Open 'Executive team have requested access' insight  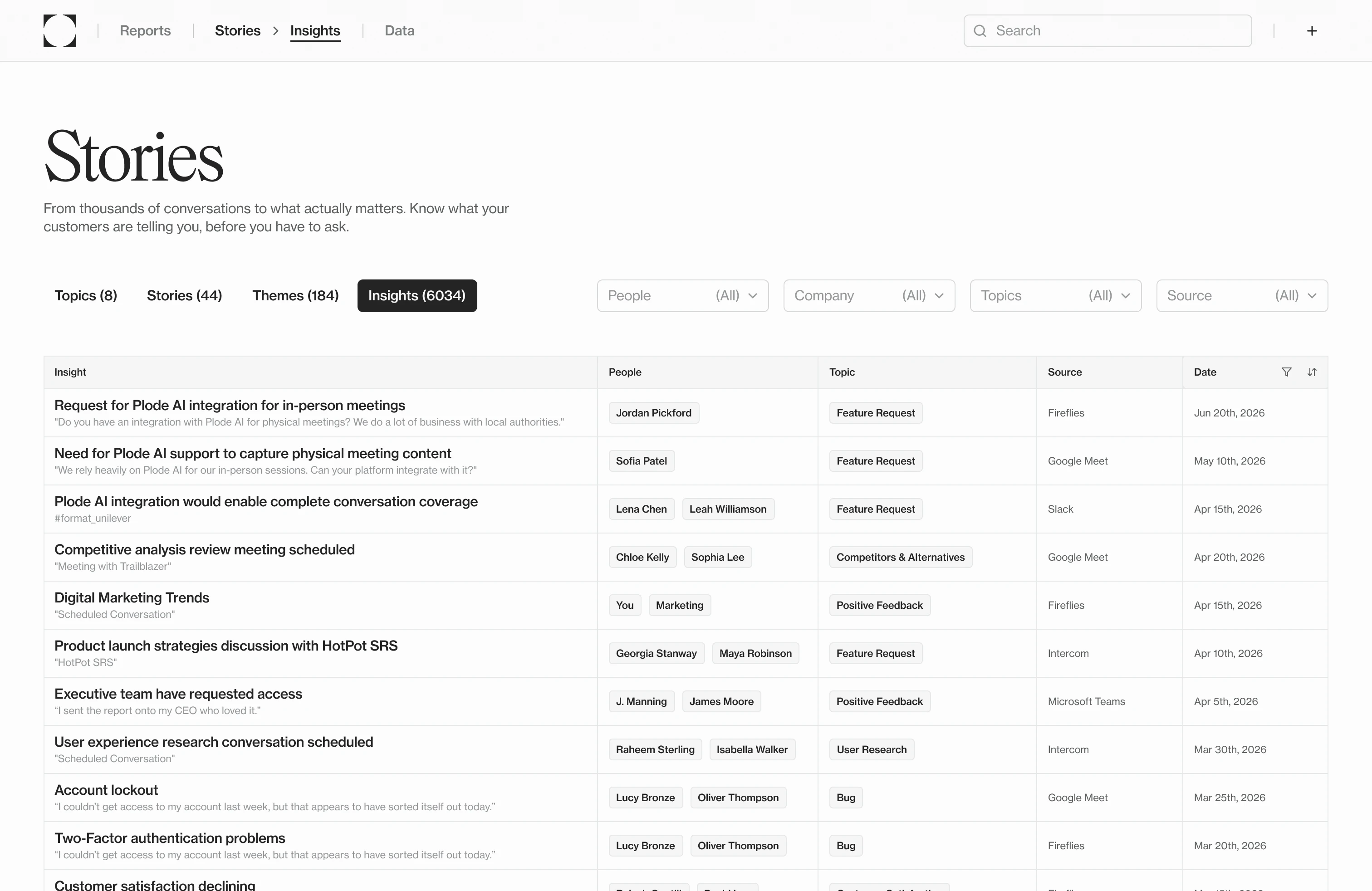coord(178,694)
